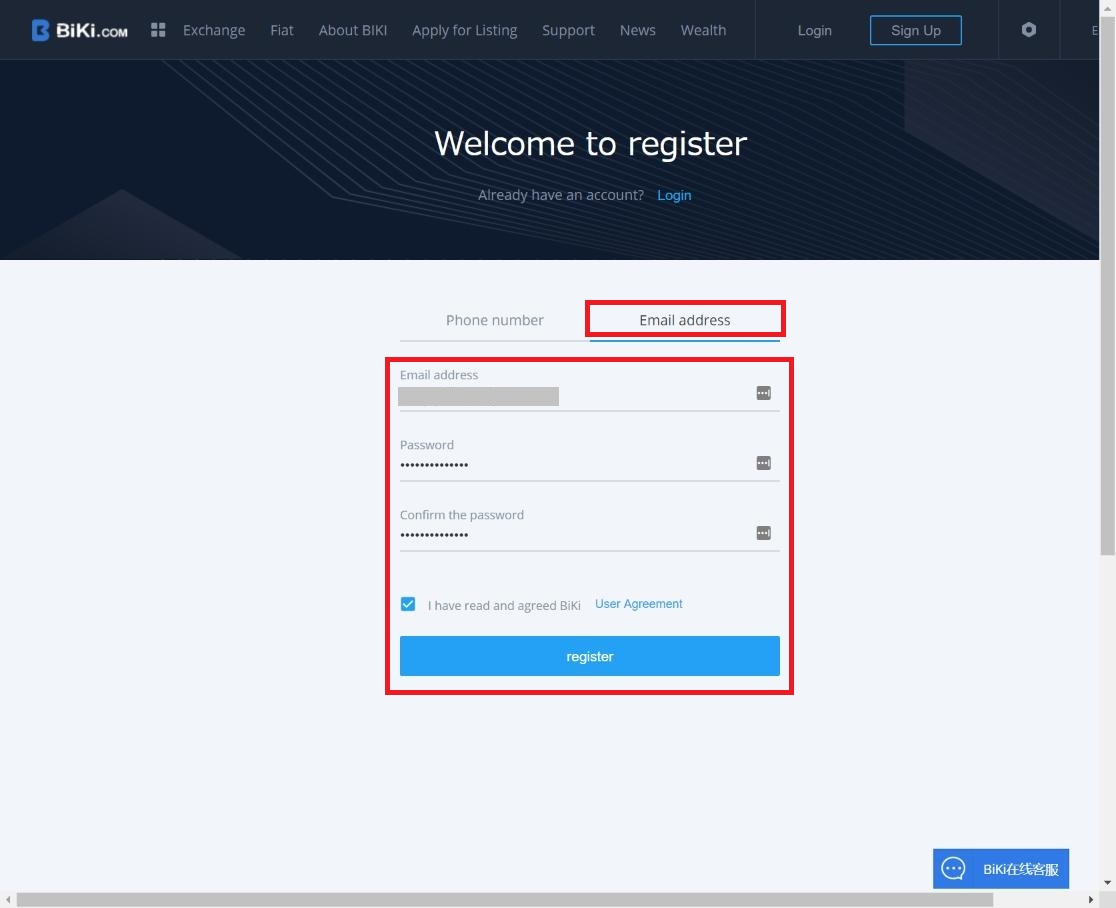Click Login link under Already have an account
The height and width of the screenshot is (908, 1116).
coord(674,195)
